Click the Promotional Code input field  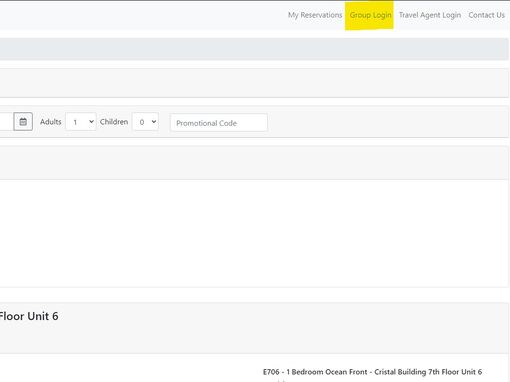coord(219,123)
